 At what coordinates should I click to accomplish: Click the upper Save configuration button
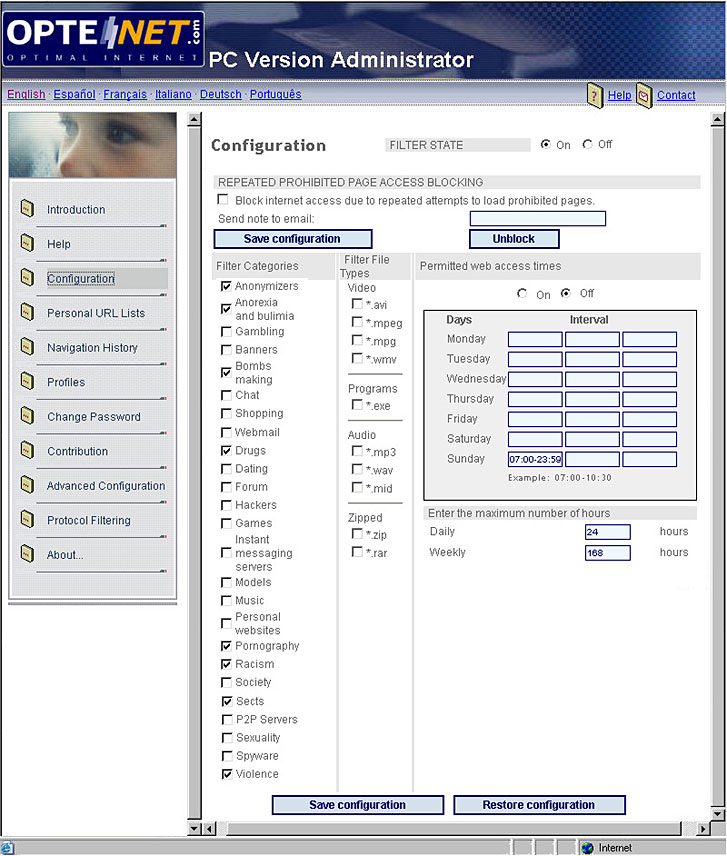click(x=293, y=239)
